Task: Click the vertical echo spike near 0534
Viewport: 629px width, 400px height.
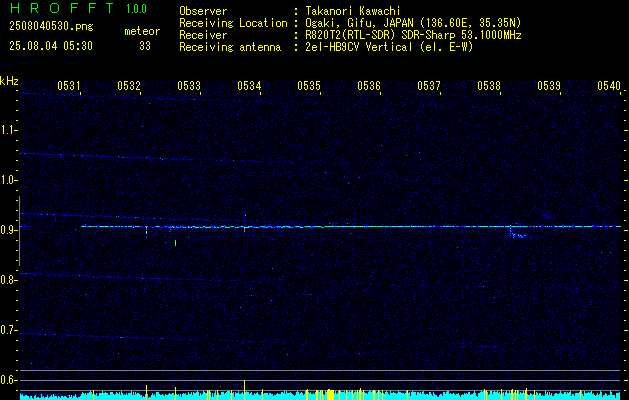Action: click(x=245, y=223)
